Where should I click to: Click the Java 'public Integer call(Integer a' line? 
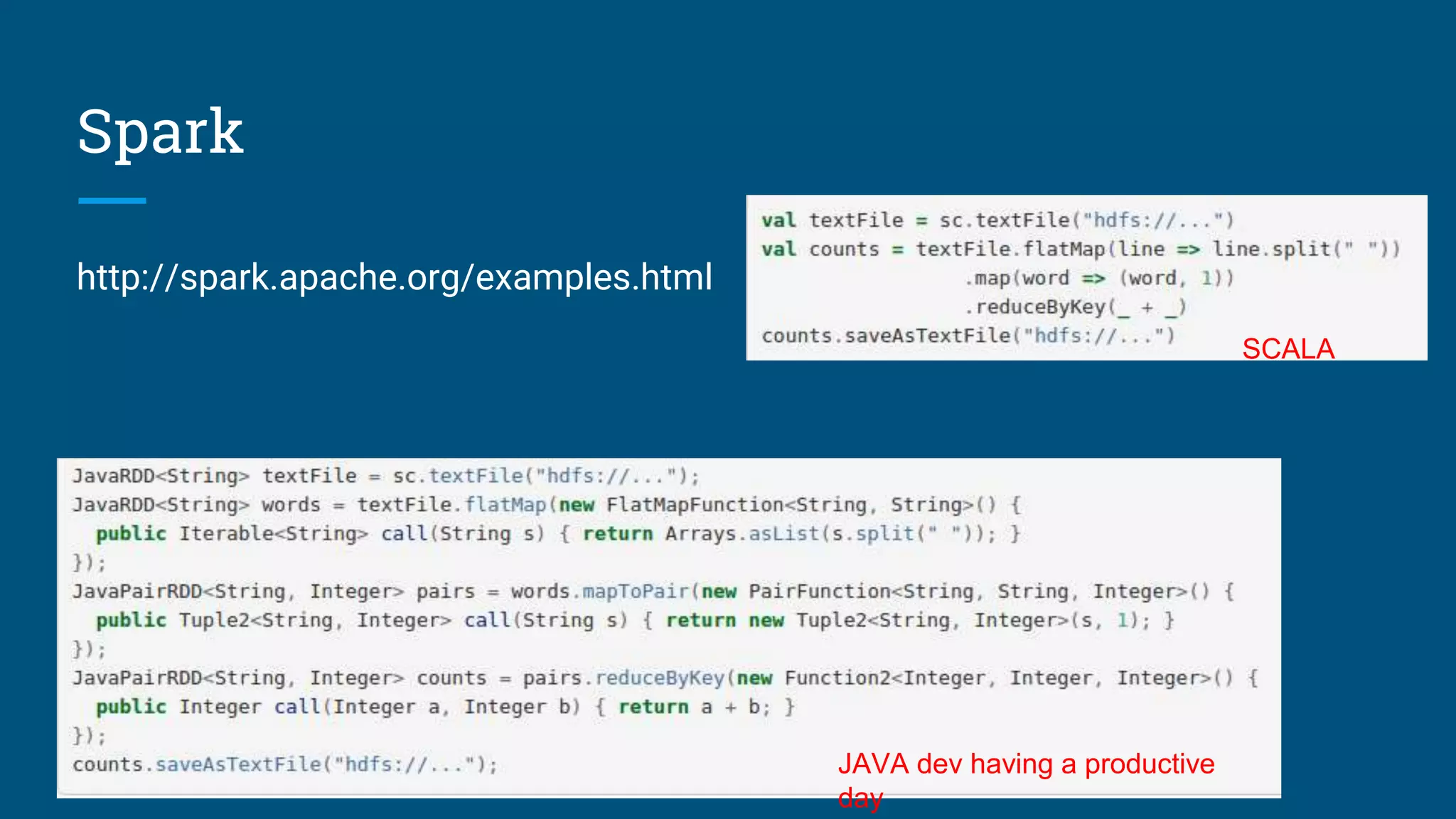[446, 707]
